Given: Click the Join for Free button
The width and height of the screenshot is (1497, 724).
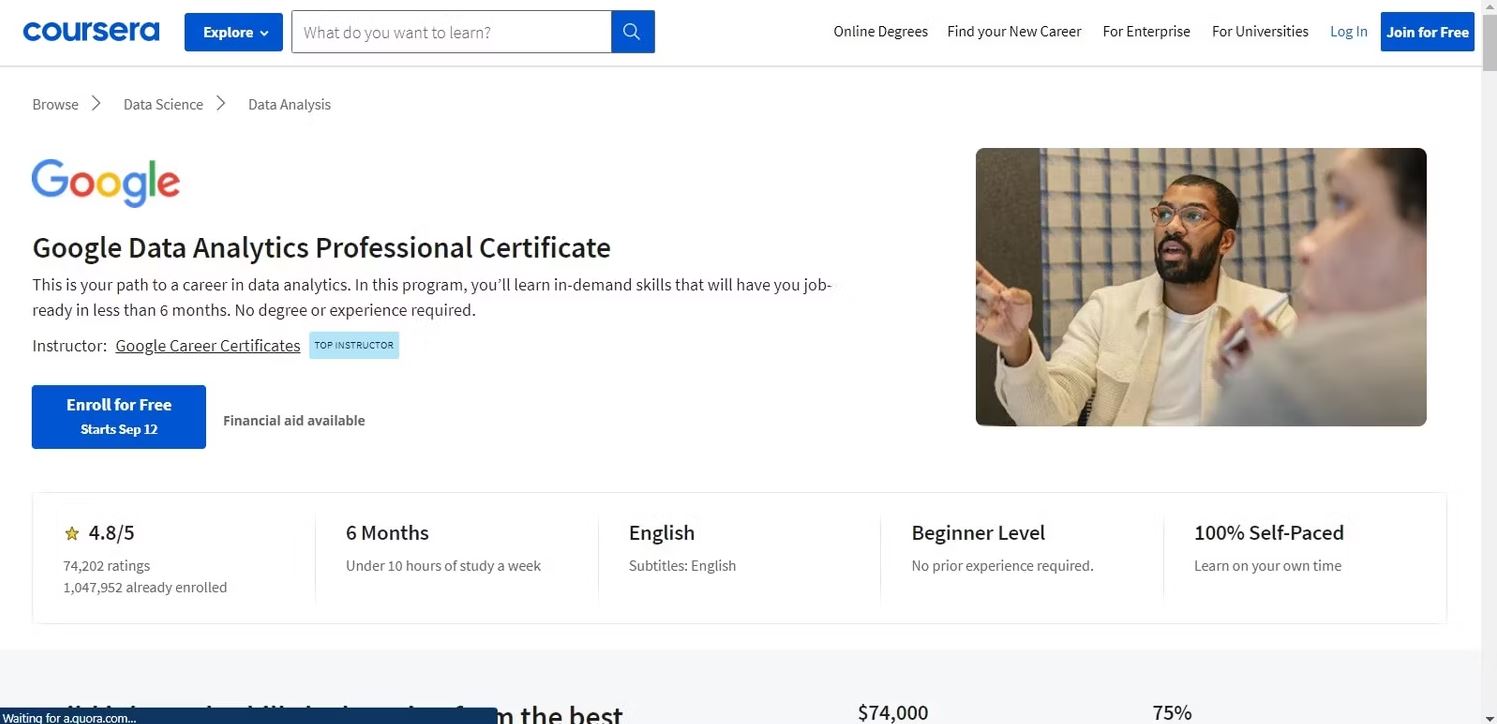Looking at the screenshot, I should pyautogui.click(x=1427, y=32).
